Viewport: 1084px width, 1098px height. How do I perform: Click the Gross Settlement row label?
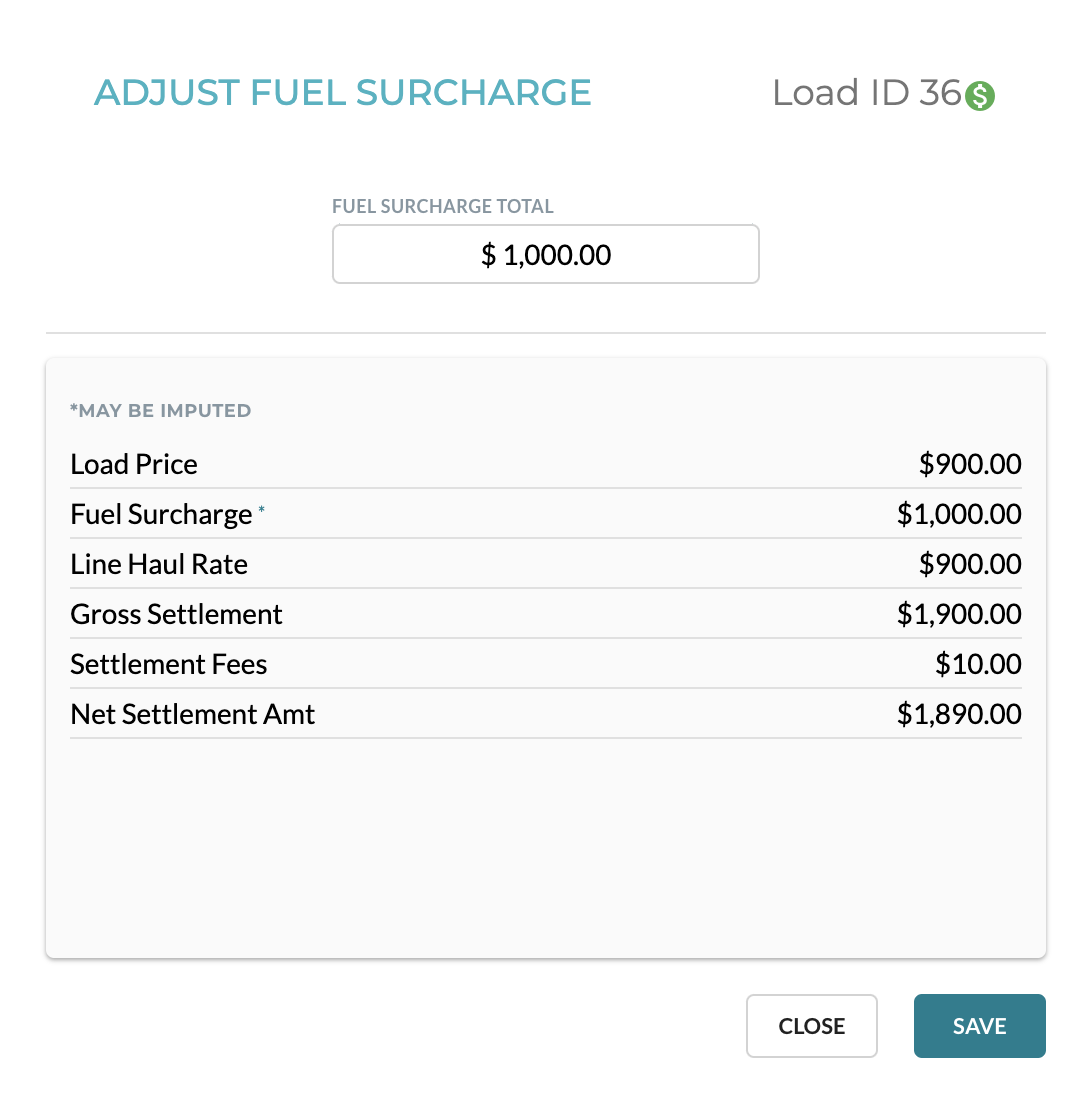176,614
